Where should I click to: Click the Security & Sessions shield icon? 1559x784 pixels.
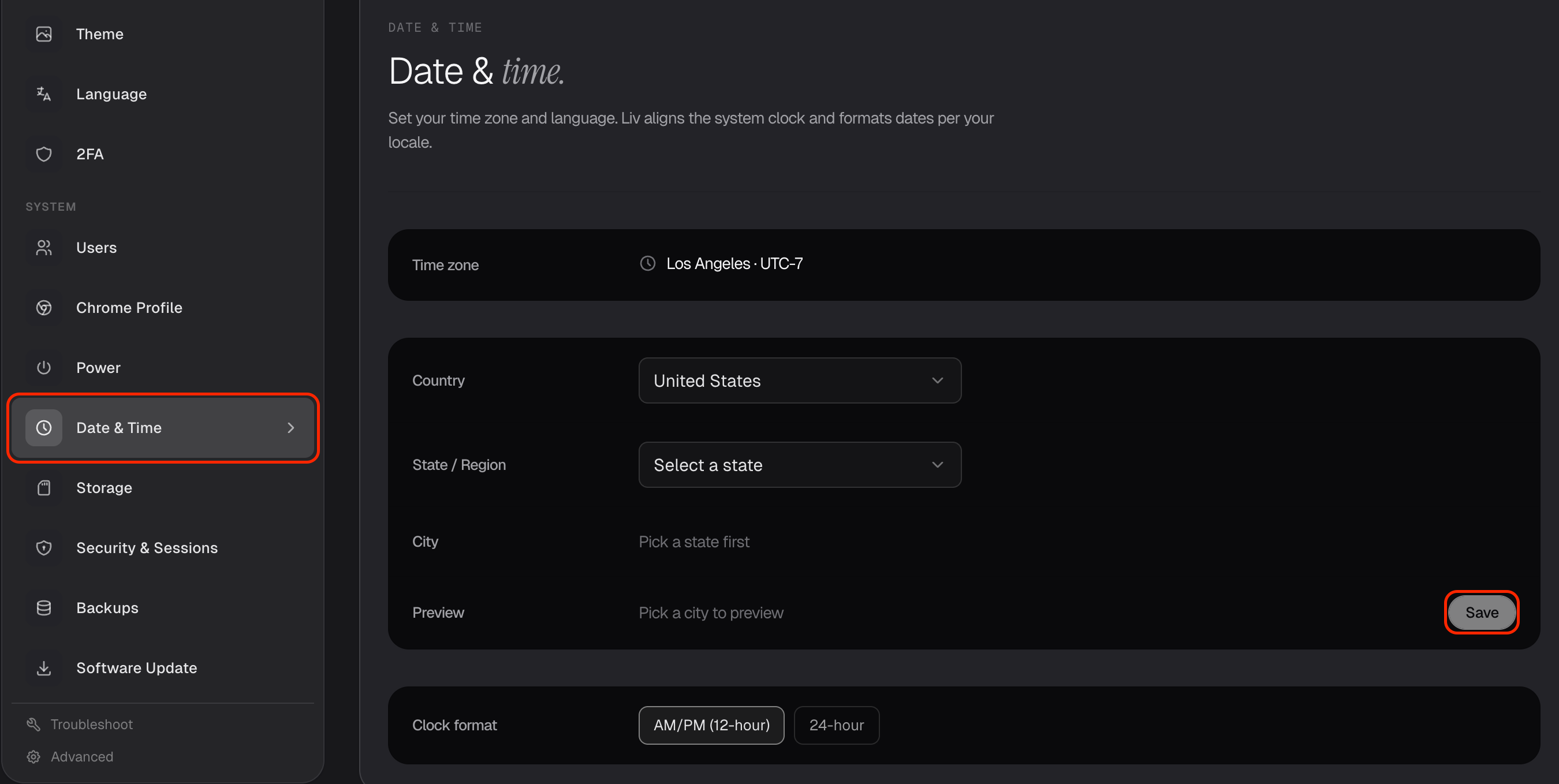click(x=43, y=547)
